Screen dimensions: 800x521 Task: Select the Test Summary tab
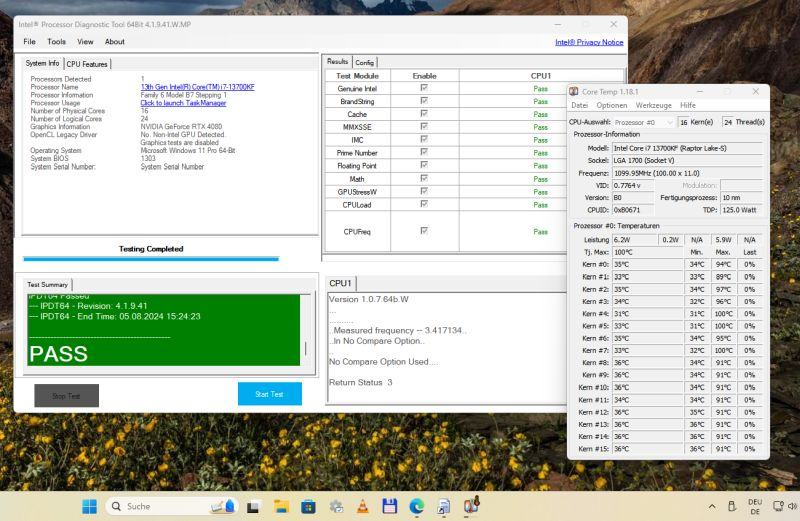tap(47, 284)
